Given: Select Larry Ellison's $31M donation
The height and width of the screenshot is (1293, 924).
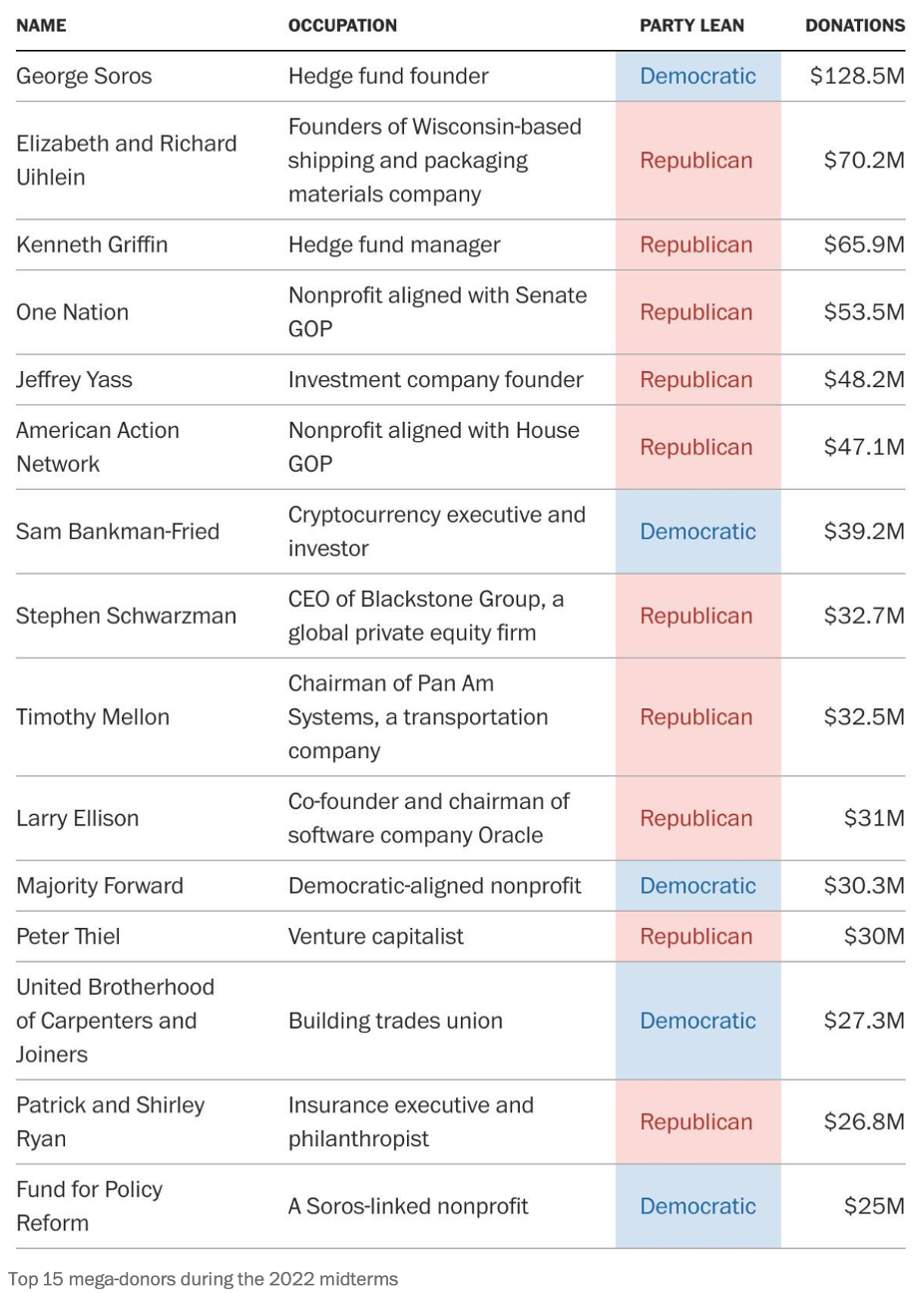Looking at the screenshot, I should [x=874, y=818].
